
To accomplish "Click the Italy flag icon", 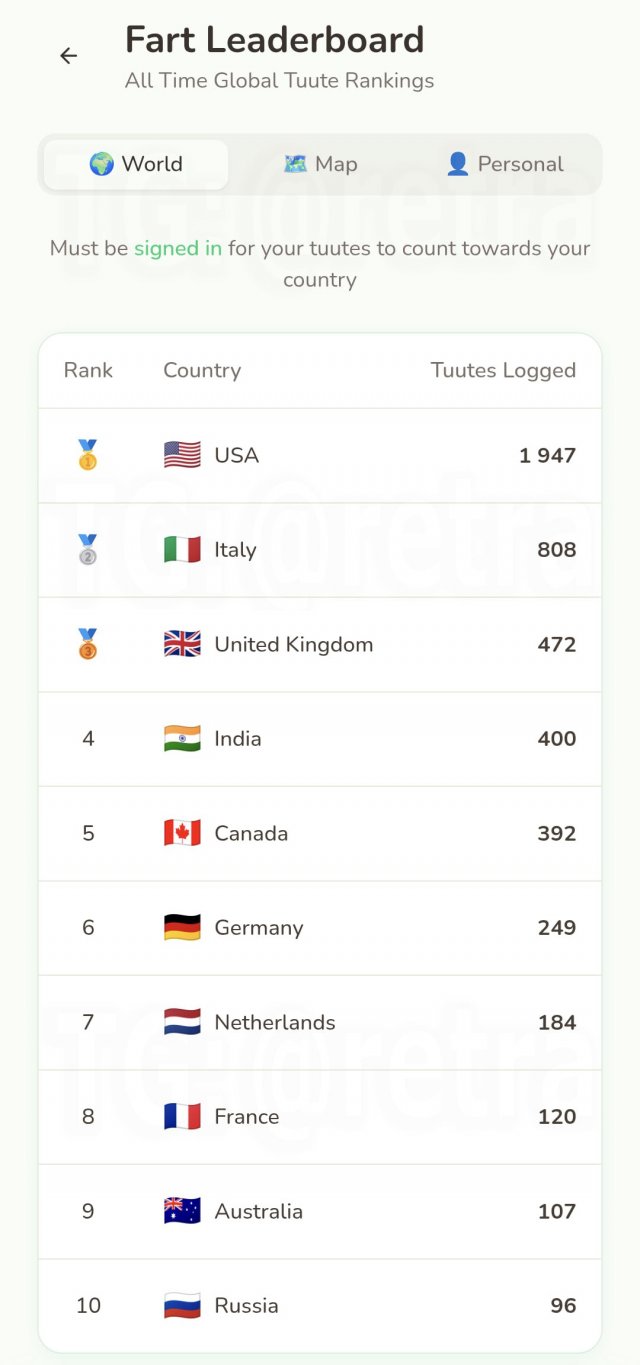I will 182,549.
